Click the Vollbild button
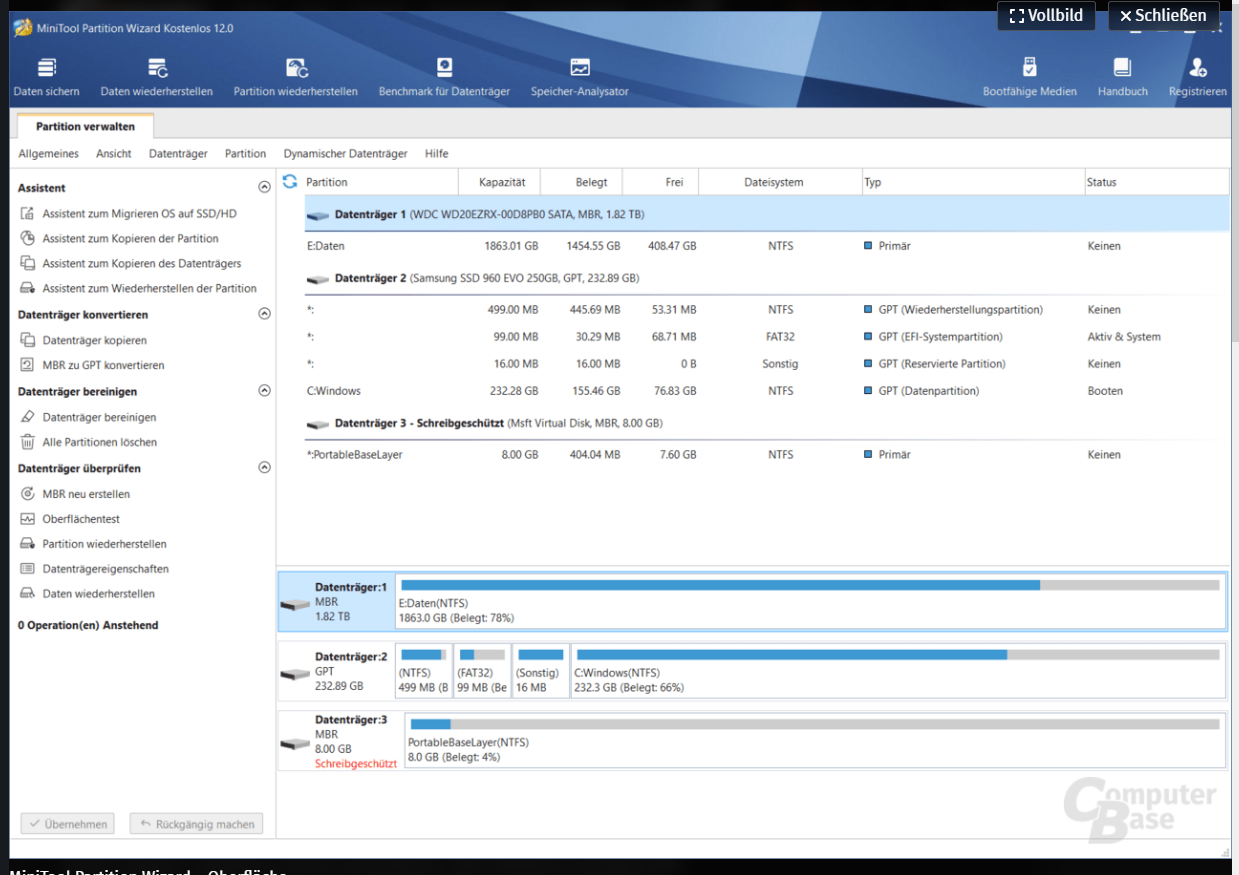 (1046, 16)
